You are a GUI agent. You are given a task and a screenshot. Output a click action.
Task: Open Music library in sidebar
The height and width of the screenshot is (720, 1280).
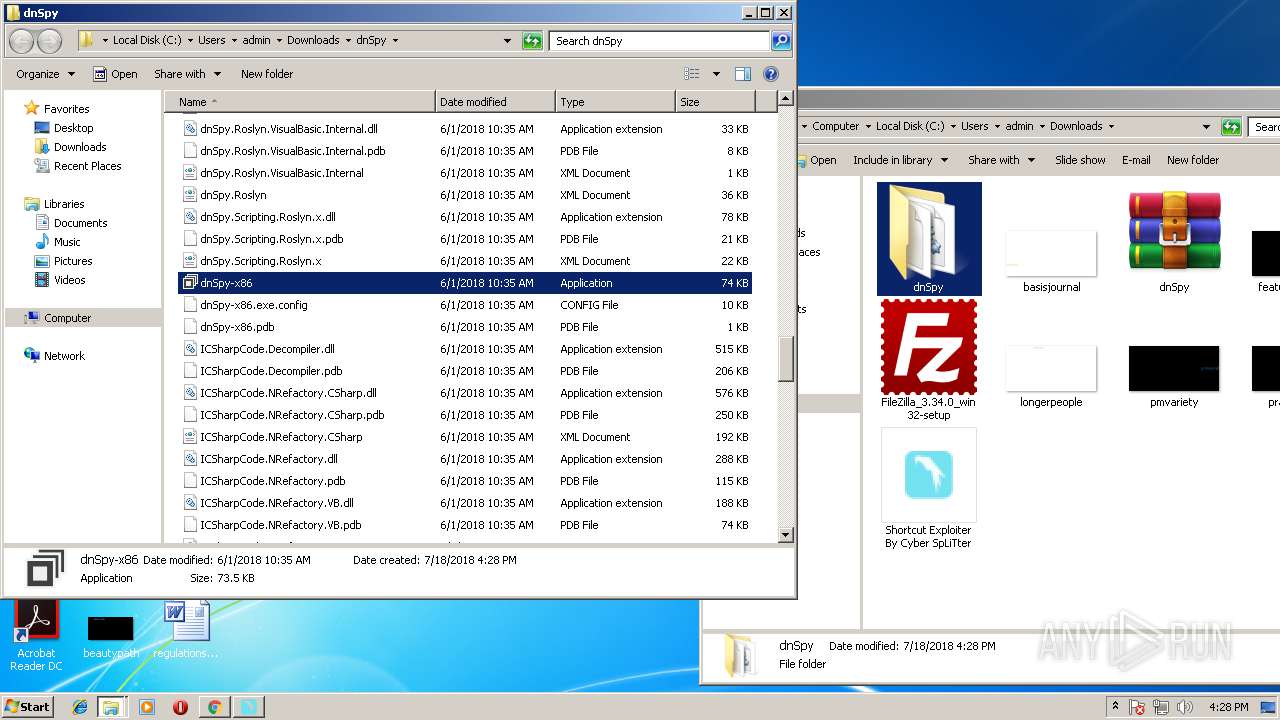click(67, 242)
